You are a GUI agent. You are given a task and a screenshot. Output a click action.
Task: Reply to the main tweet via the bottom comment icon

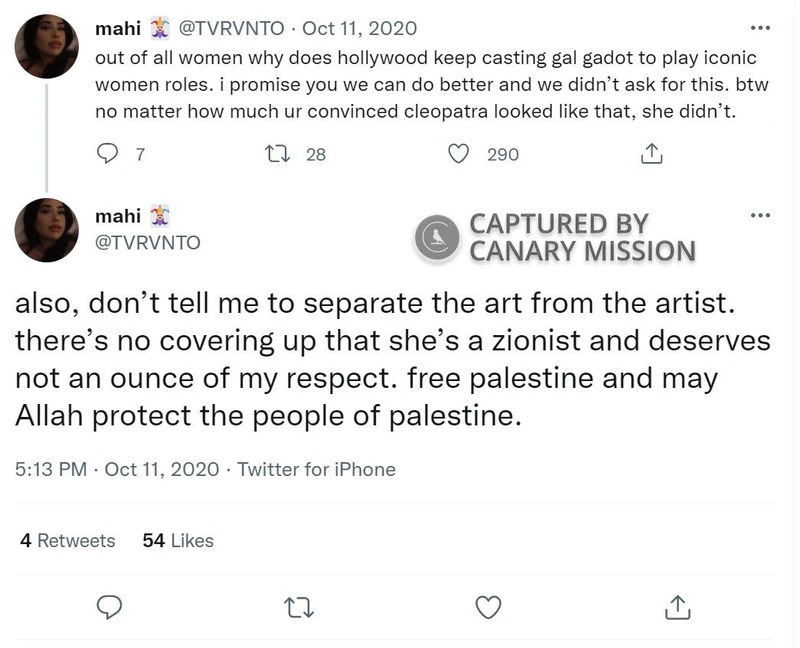[x=110, y=607]
